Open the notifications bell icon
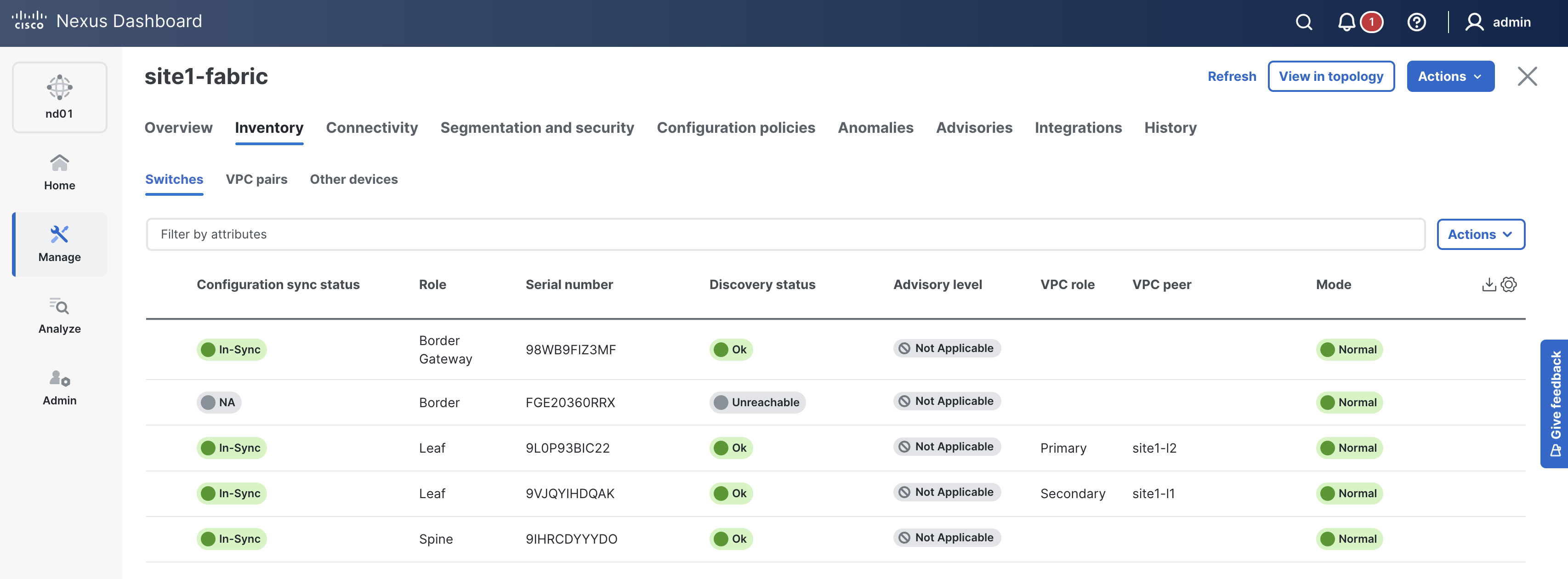The width and height of the screenshot is (1568, 579). pos(1346,23)
